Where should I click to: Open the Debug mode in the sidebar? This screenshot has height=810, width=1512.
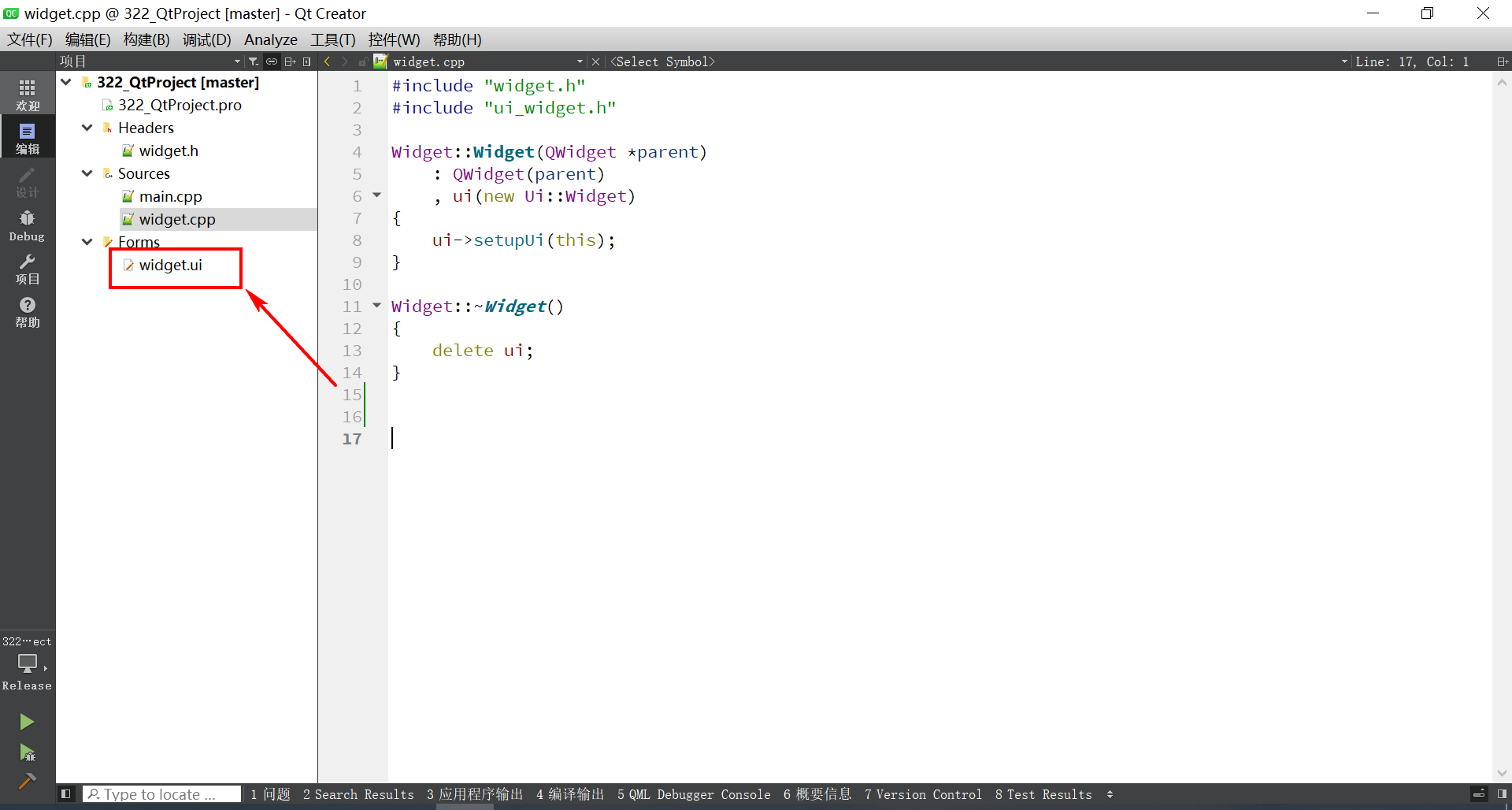[28, 225]
